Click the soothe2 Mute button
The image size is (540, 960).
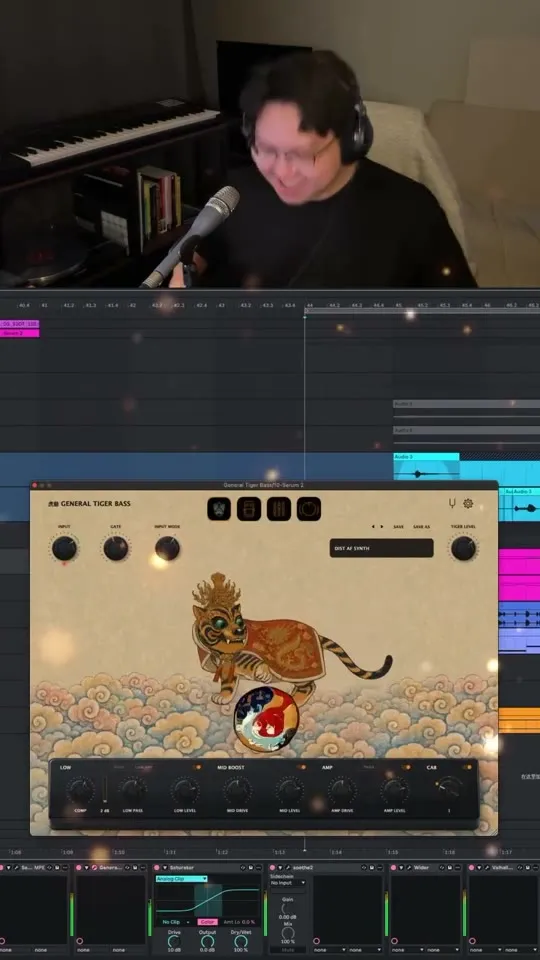288,950
